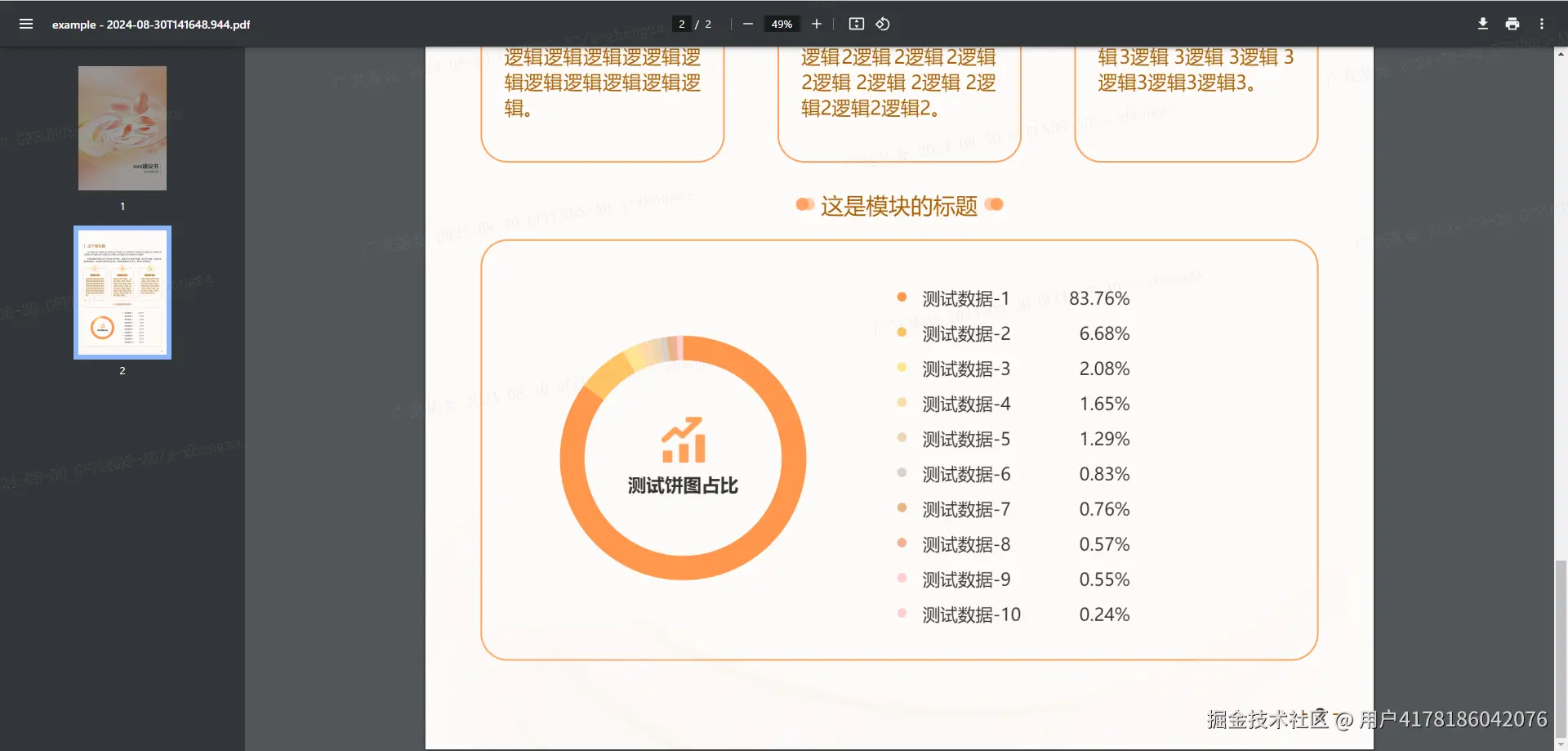Click legend entry 测试数据-3

pyautogui.click(x=966, y=369)
